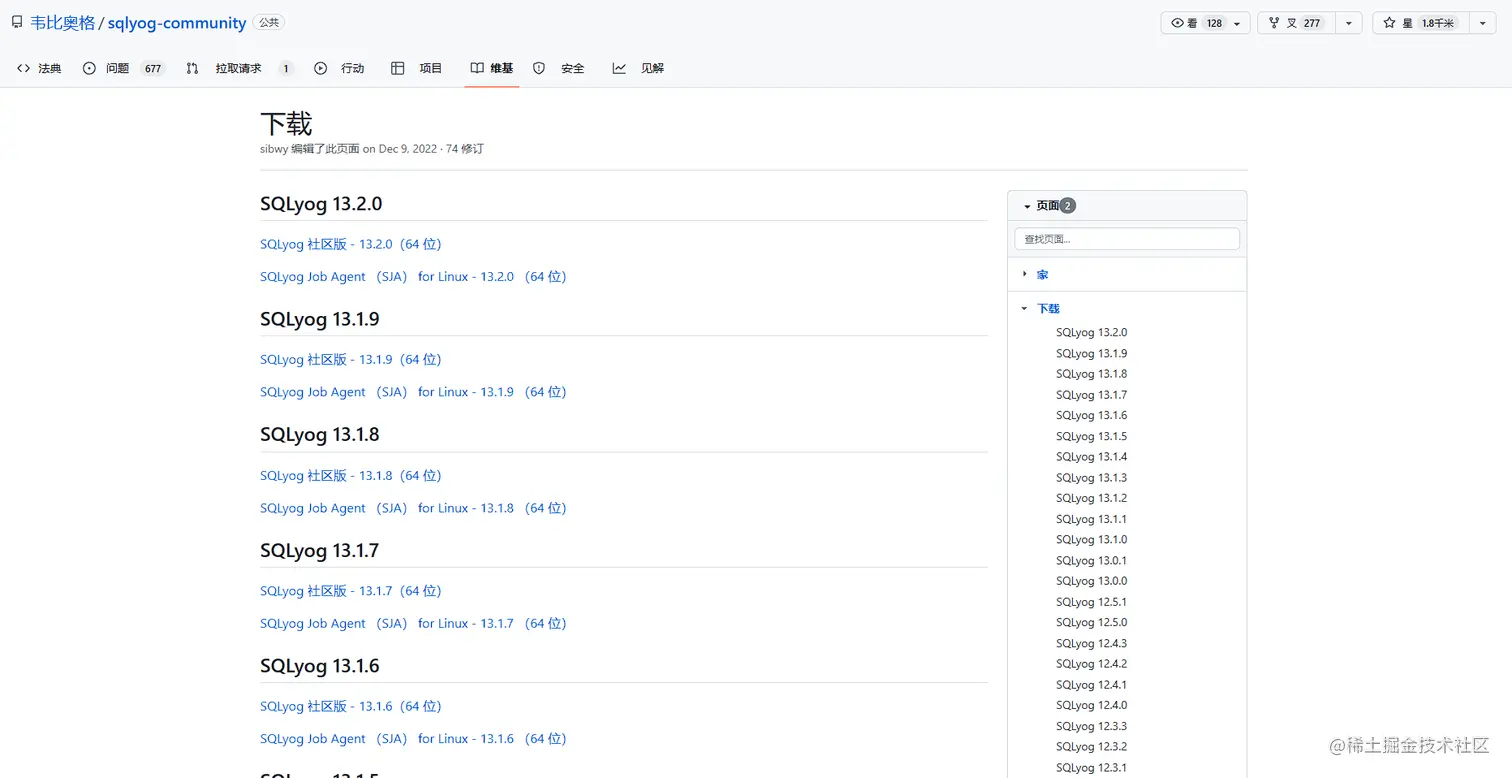Jump to SQLyog 13.1.3 in sidebar
The width and height of the screenshot is (1512, 778).
coord(1091,478)
